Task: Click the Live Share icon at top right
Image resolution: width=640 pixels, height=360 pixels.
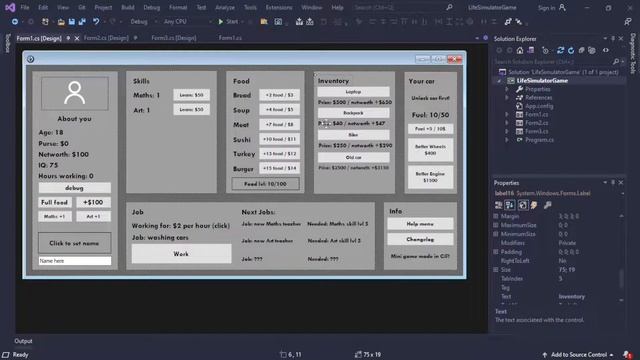Action: pos(628,22)
